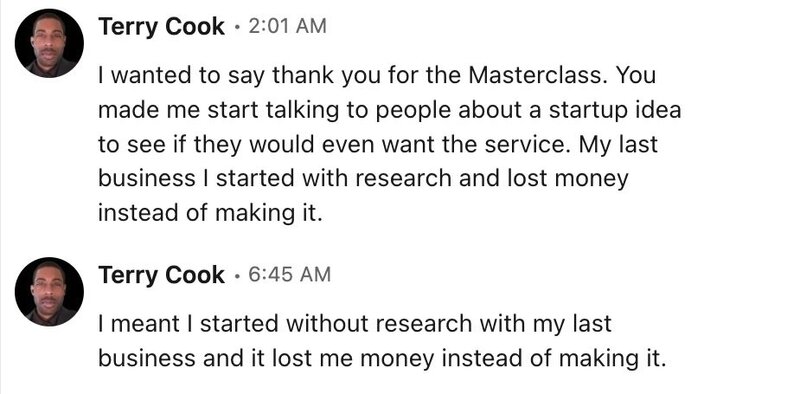Click the separator dot before 6:45 AM
This screenshot has height=394, width=800.
(x=237, y=276)
